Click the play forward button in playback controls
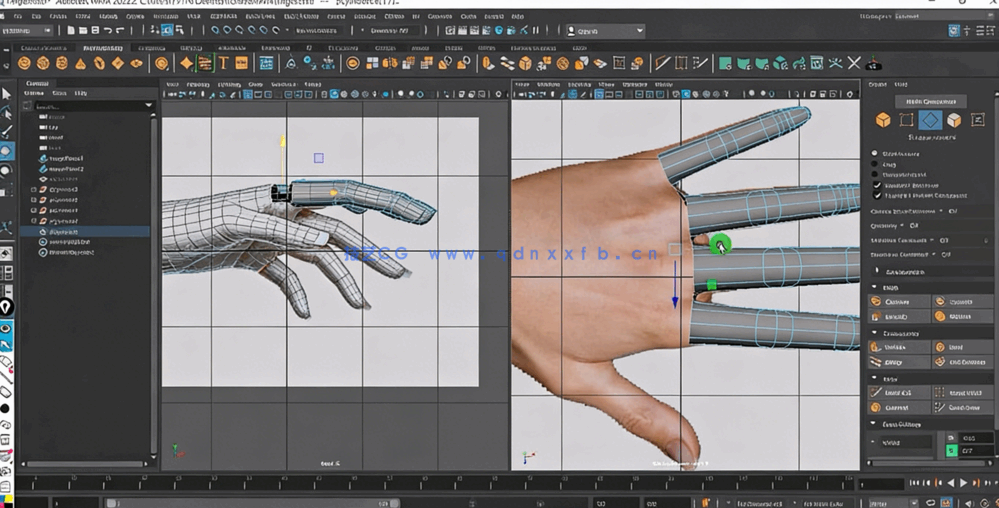The height and width of the screenshot is (508, 999). pyautogui.click(x=963, y=483)
